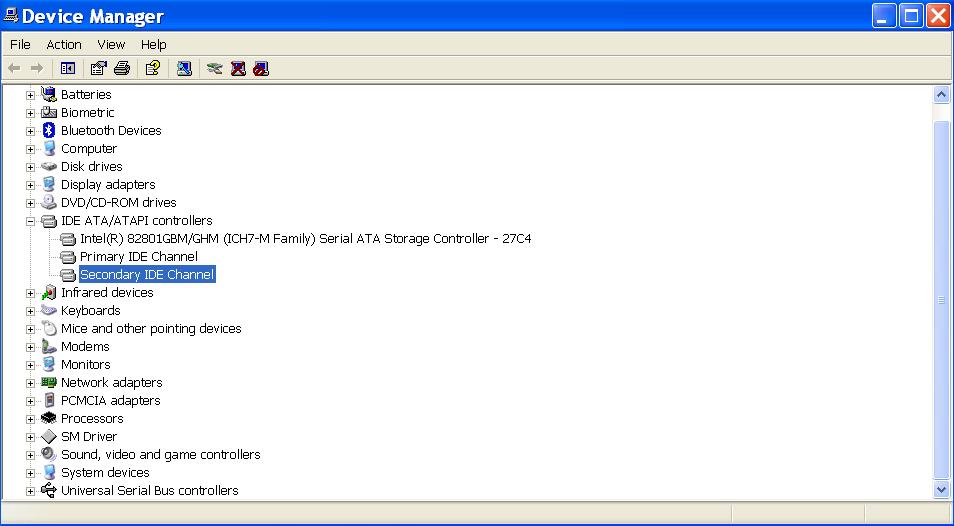Close the Device Manager window

click(939, 16)
